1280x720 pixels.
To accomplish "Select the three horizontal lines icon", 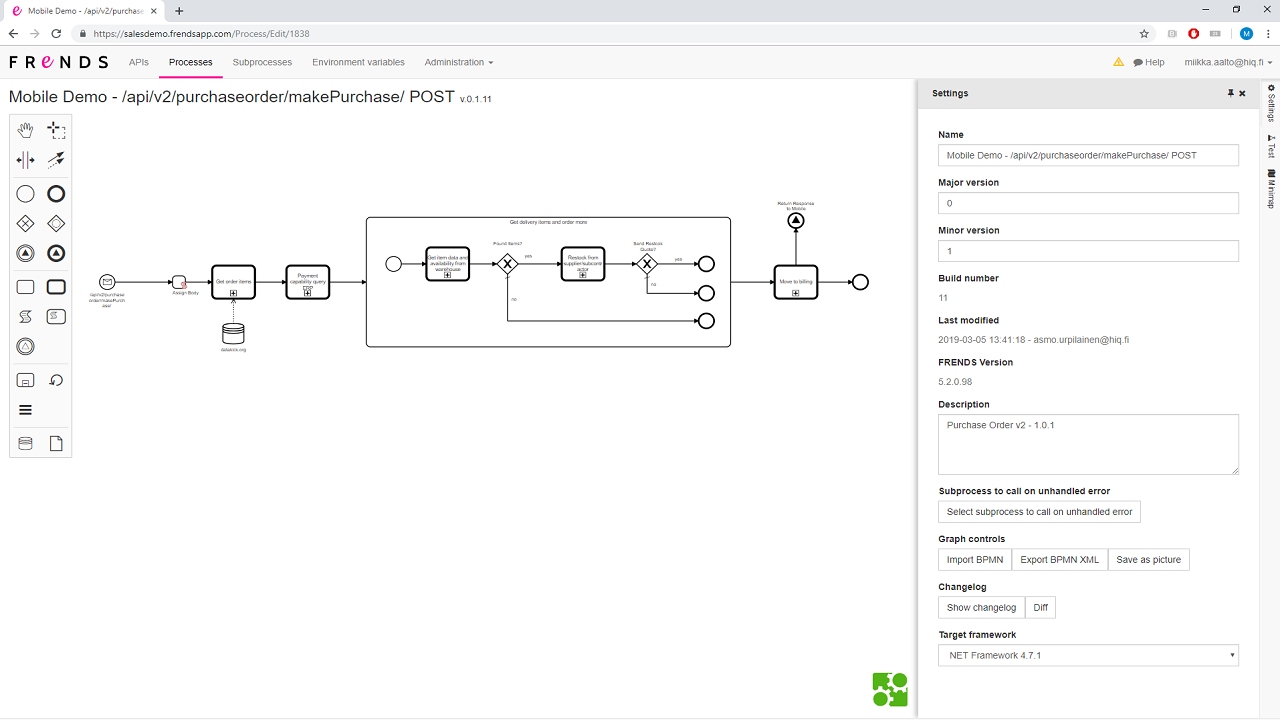I will [26, 410].
